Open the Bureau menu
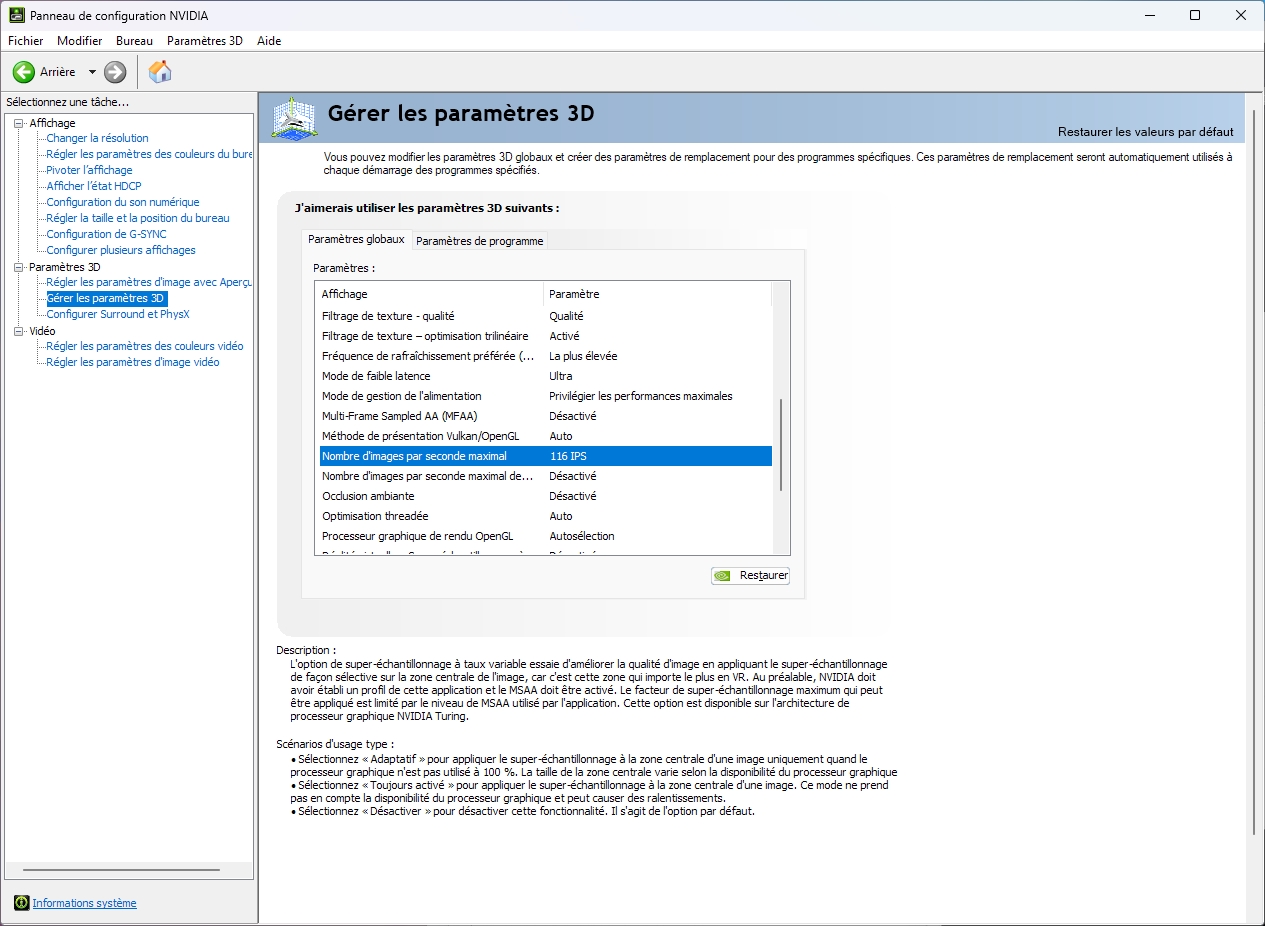 click(134, 41)
